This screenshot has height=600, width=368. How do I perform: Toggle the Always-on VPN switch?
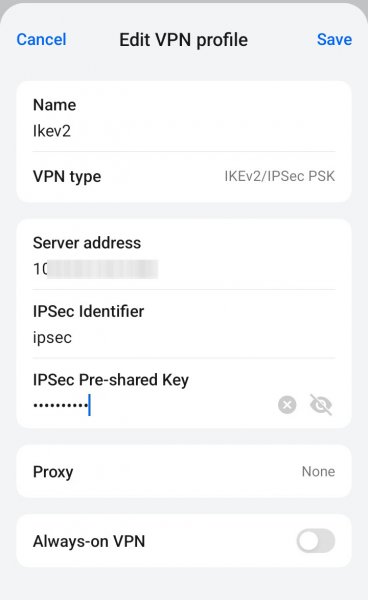coord(316,541)
